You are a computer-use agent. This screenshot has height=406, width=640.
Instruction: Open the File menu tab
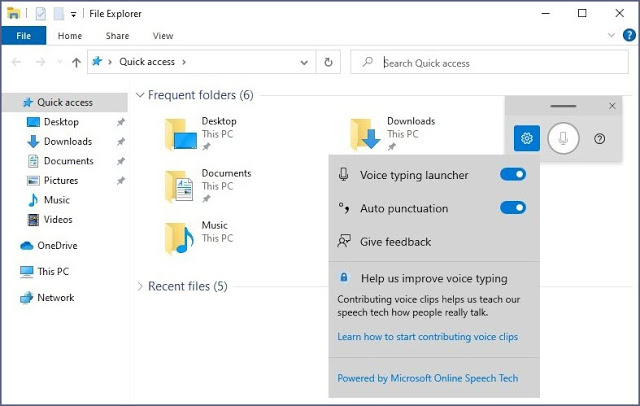23,36
